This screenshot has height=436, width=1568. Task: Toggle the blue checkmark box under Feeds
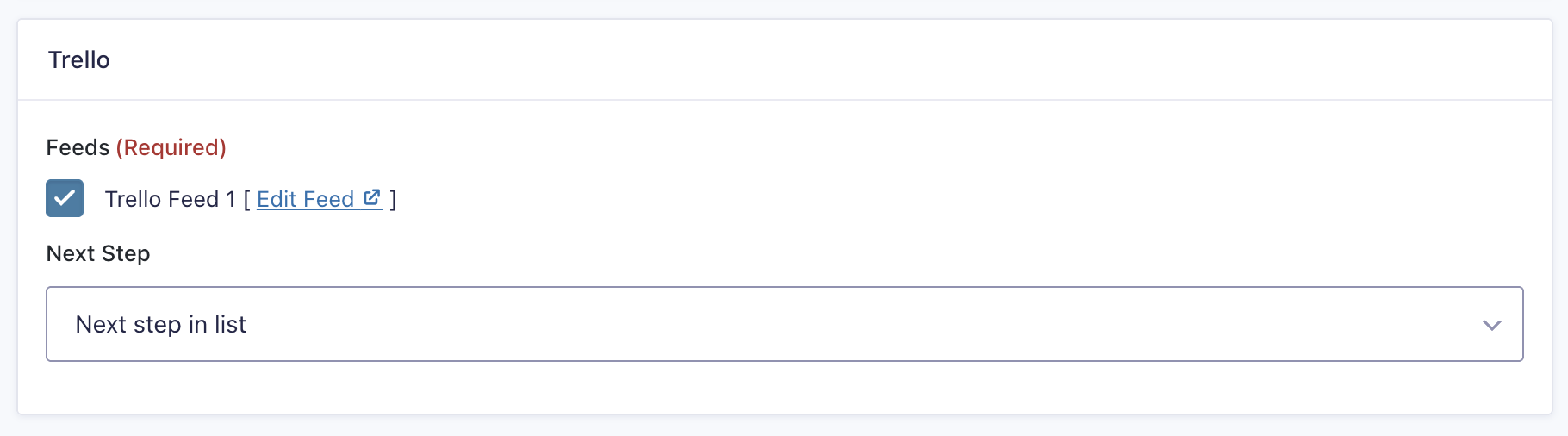click(x=65, y=198)
